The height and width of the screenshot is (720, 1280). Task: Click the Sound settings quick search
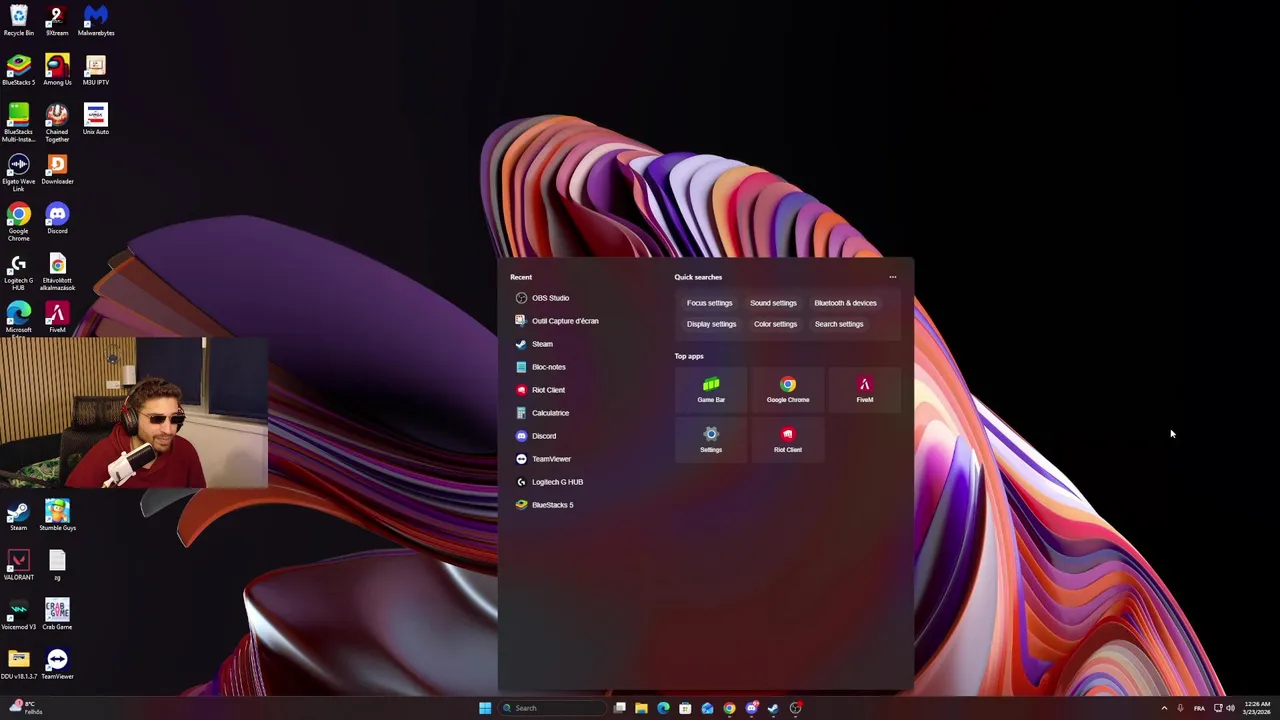pos(773,303)
